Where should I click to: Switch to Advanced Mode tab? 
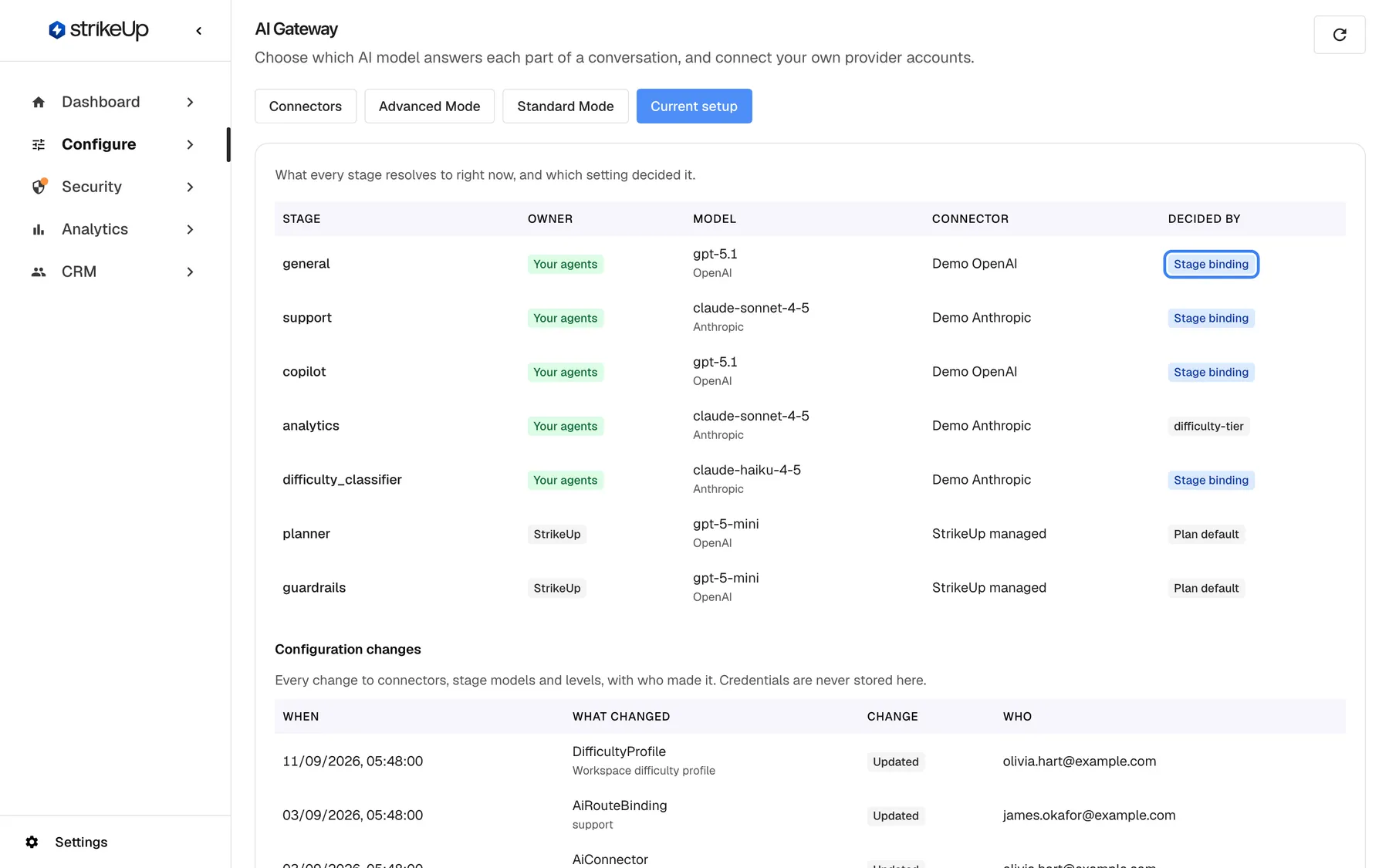point(429,106)
